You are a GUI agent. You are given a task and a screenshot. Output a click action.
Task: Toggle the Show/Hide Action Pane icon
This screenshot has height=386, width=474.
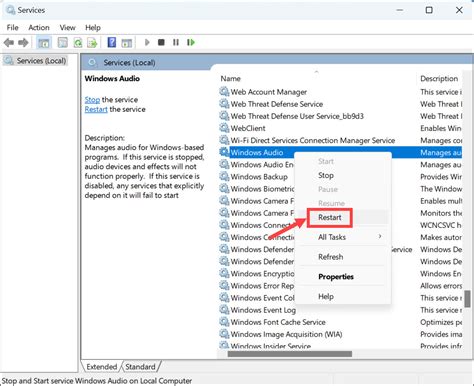coord(127,43)
